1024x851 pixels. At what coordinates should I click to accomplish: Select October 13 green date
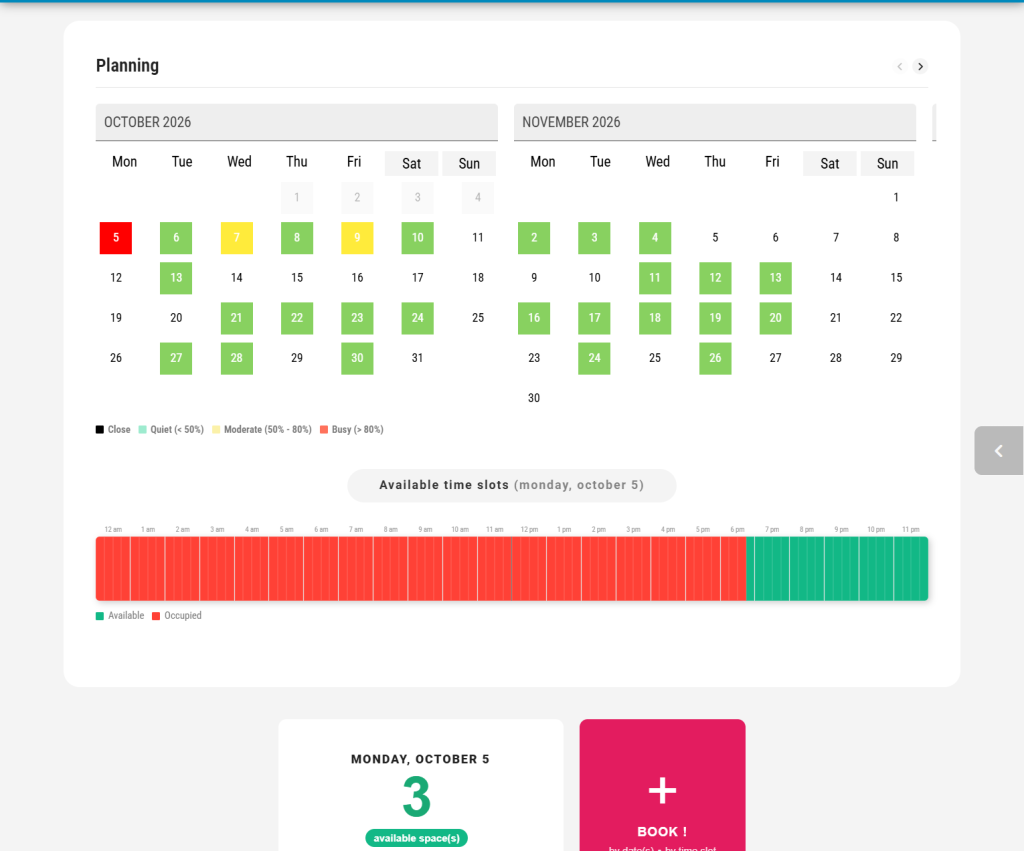[176, 278]
